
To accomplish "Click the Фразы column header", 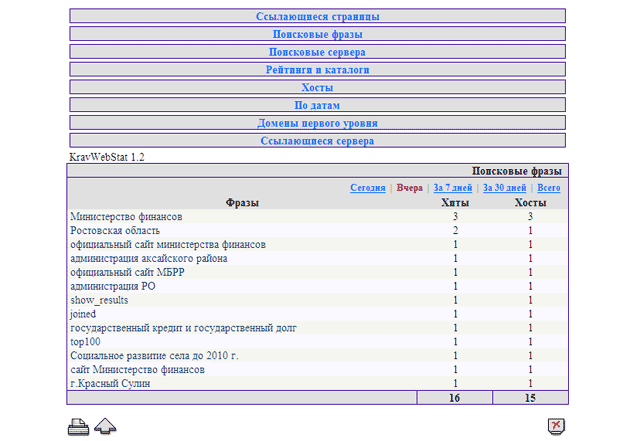I will [242, 203].
